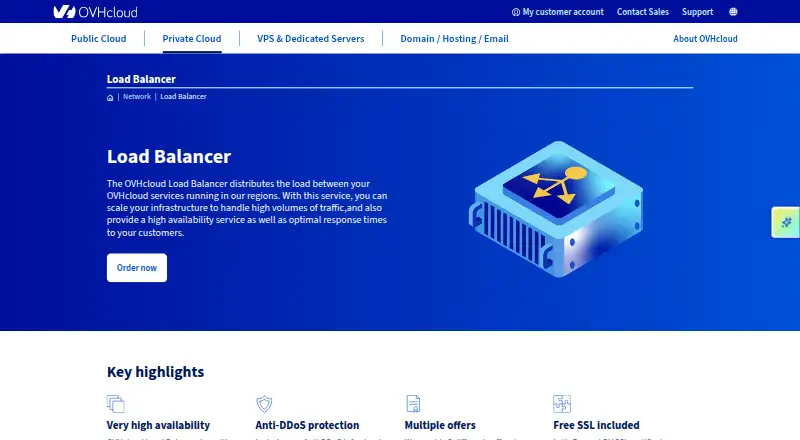Screen dimensions: 800x440
Task: Click the Anti-DDoS protection heading
Action: 307,425
